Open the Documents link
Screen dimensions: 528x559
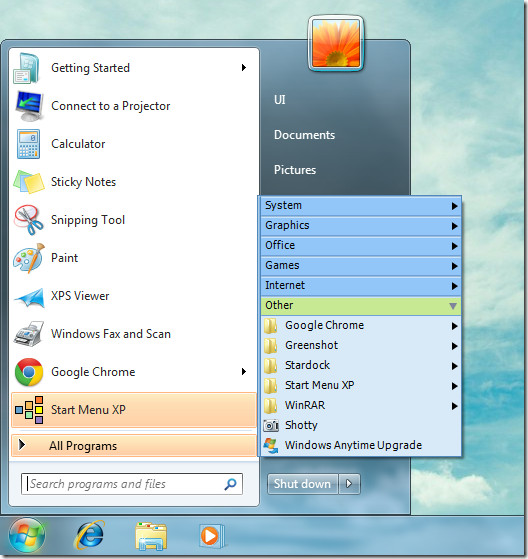click(304, 135)
